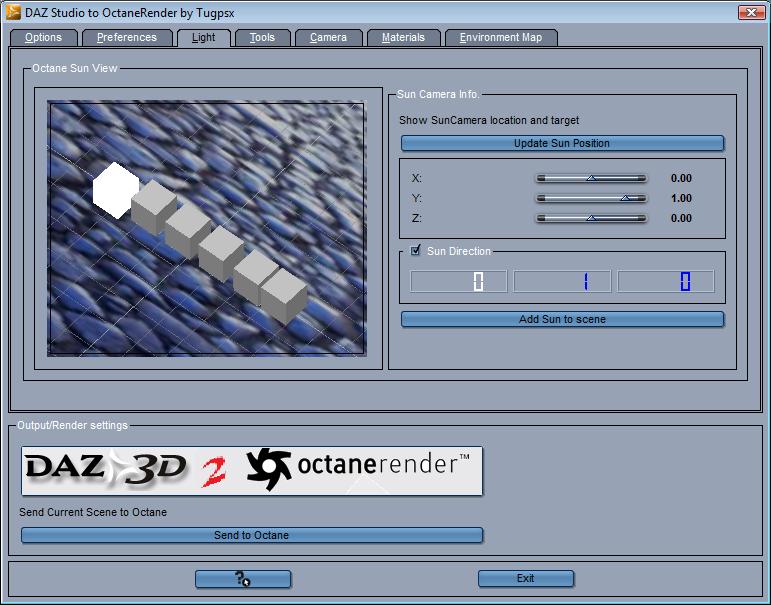This screenshot has height=605, width=771.
Task: Adjust the X position slider
Action: pos(591,178)
